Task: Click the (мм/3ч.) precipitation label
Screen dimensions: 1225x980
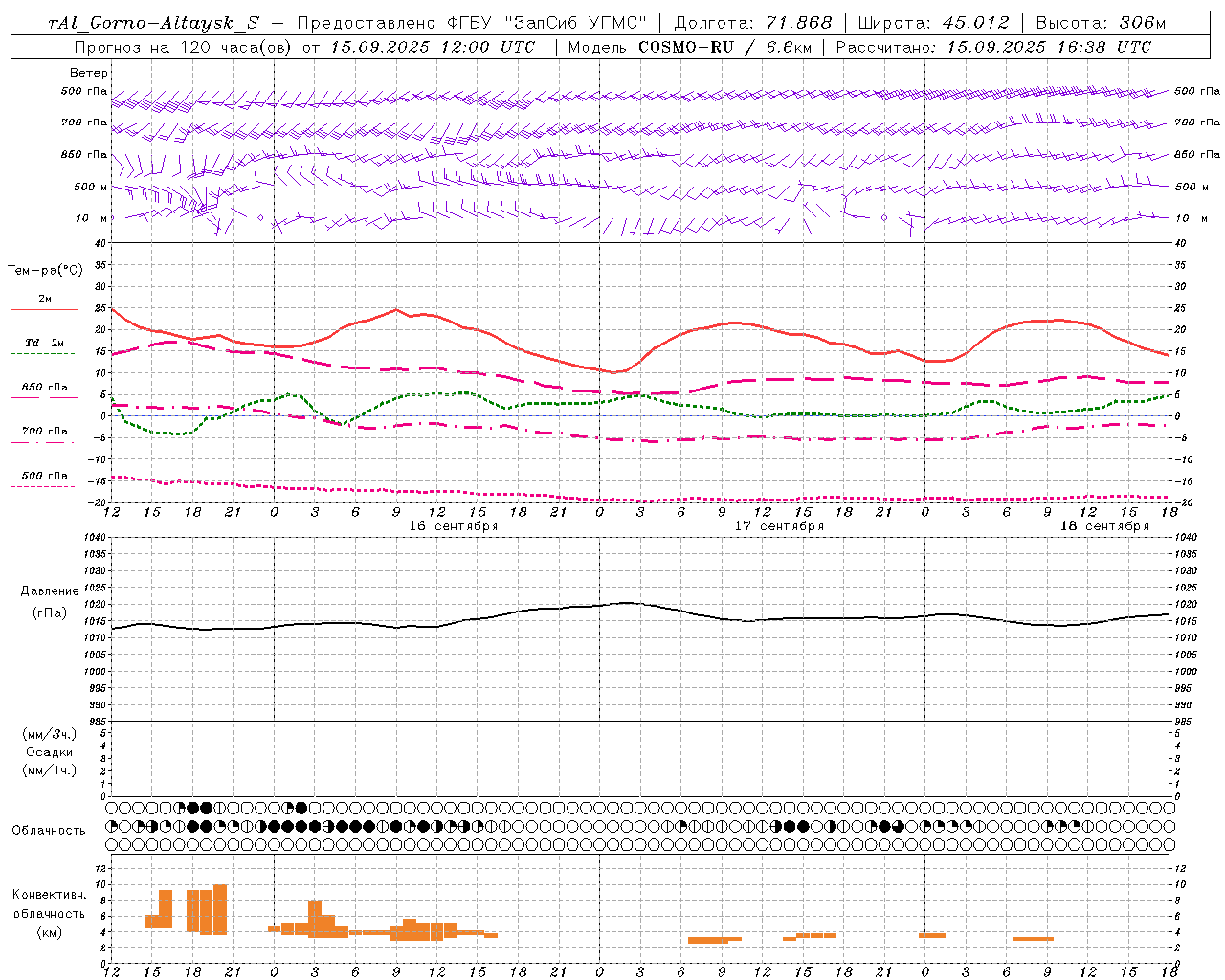Action: (x=50, y=734)
